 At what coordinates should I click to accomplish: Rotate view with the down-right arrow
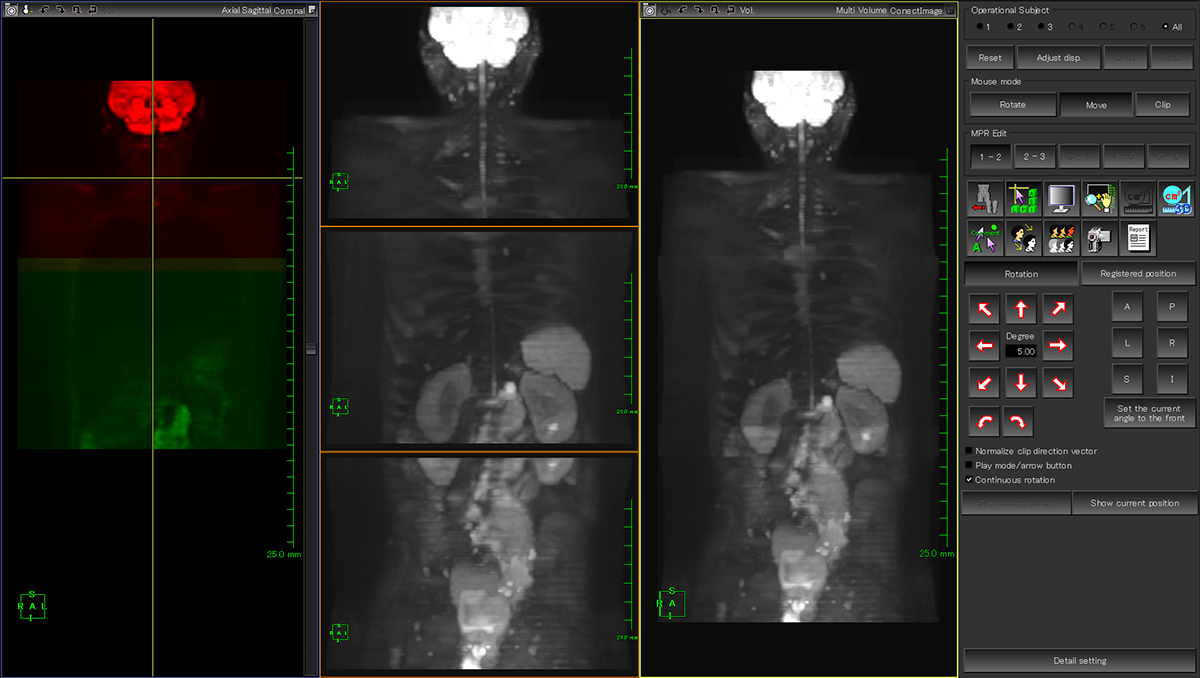[1057, 383]
